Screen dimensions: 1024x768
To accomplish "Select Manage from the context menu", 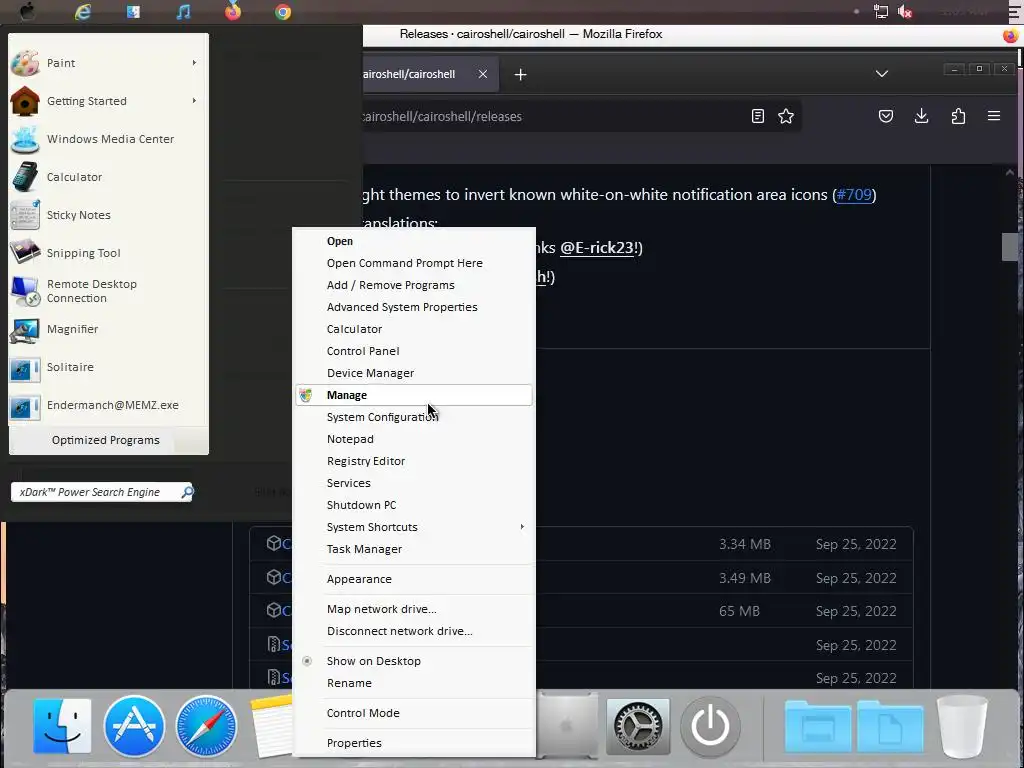I will (x=413, y=395).
